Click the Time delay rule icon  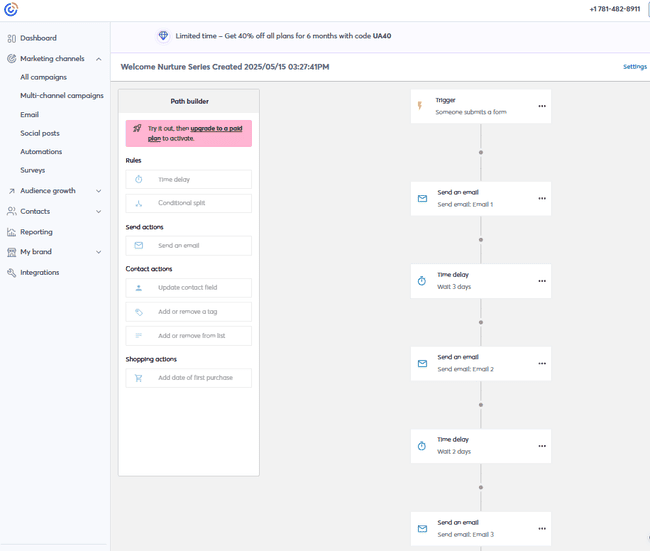click(139, 180)
